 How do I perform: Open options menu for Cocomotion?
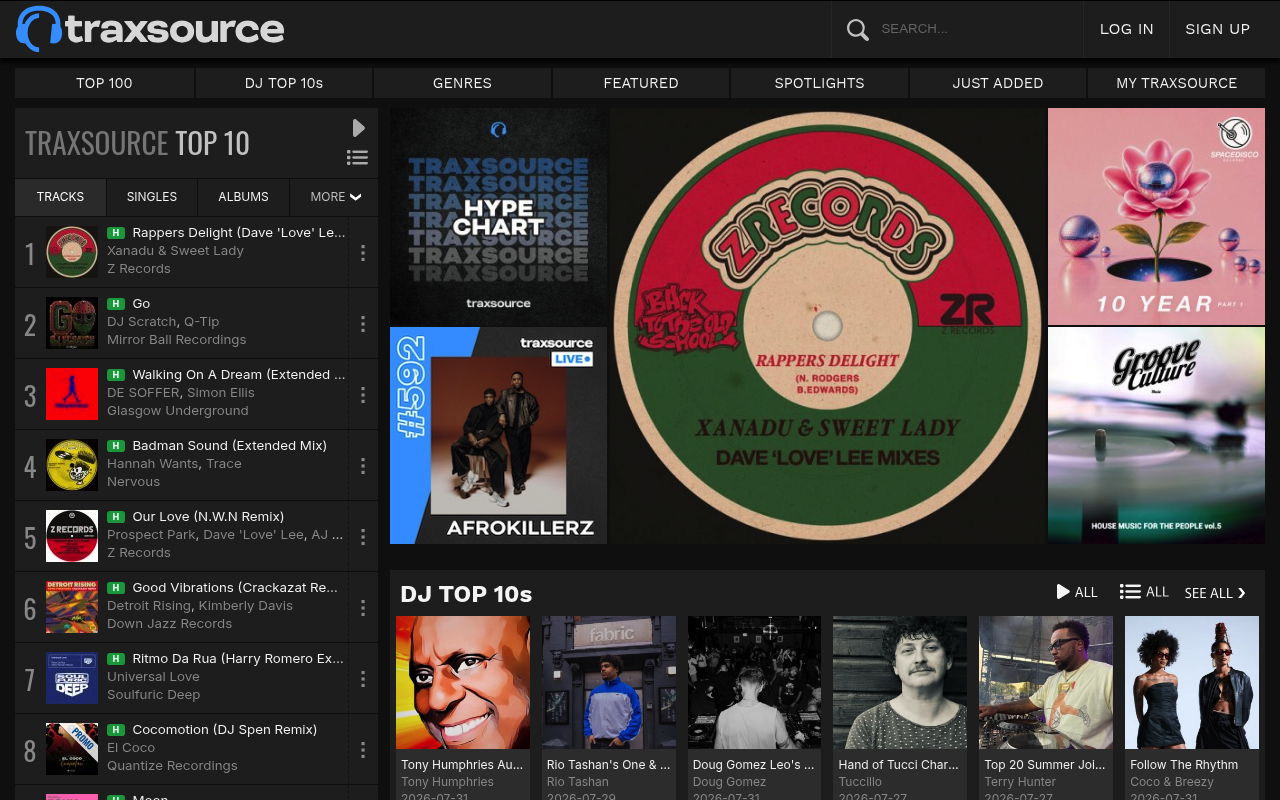pos(363,750)
